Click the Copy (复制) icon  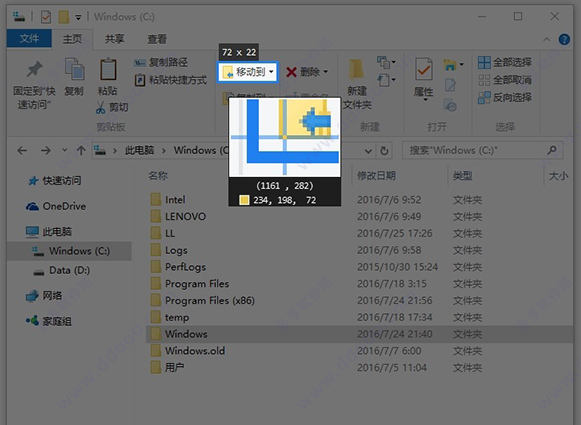coord(74,69)
